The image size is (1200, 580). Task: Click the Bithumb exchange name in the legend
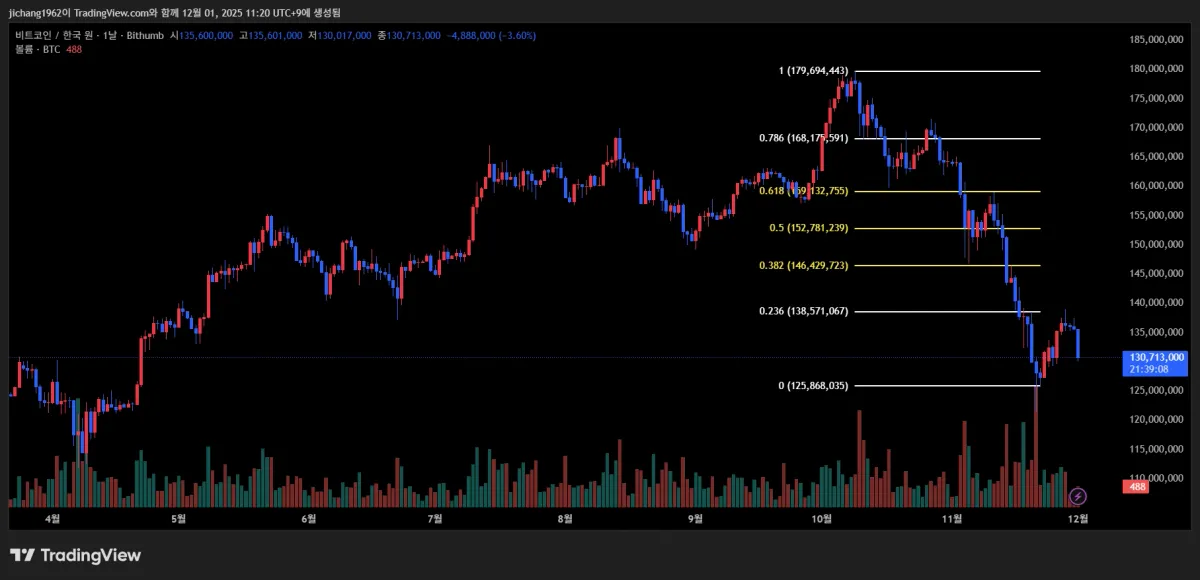tap(145, 35)
